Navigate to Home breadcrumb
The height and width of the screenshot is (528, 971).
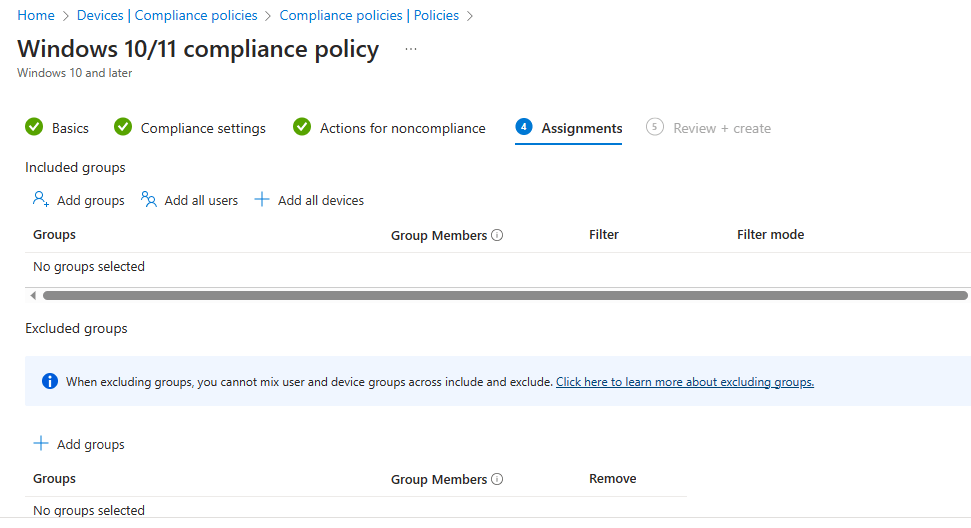pos(36,15)
